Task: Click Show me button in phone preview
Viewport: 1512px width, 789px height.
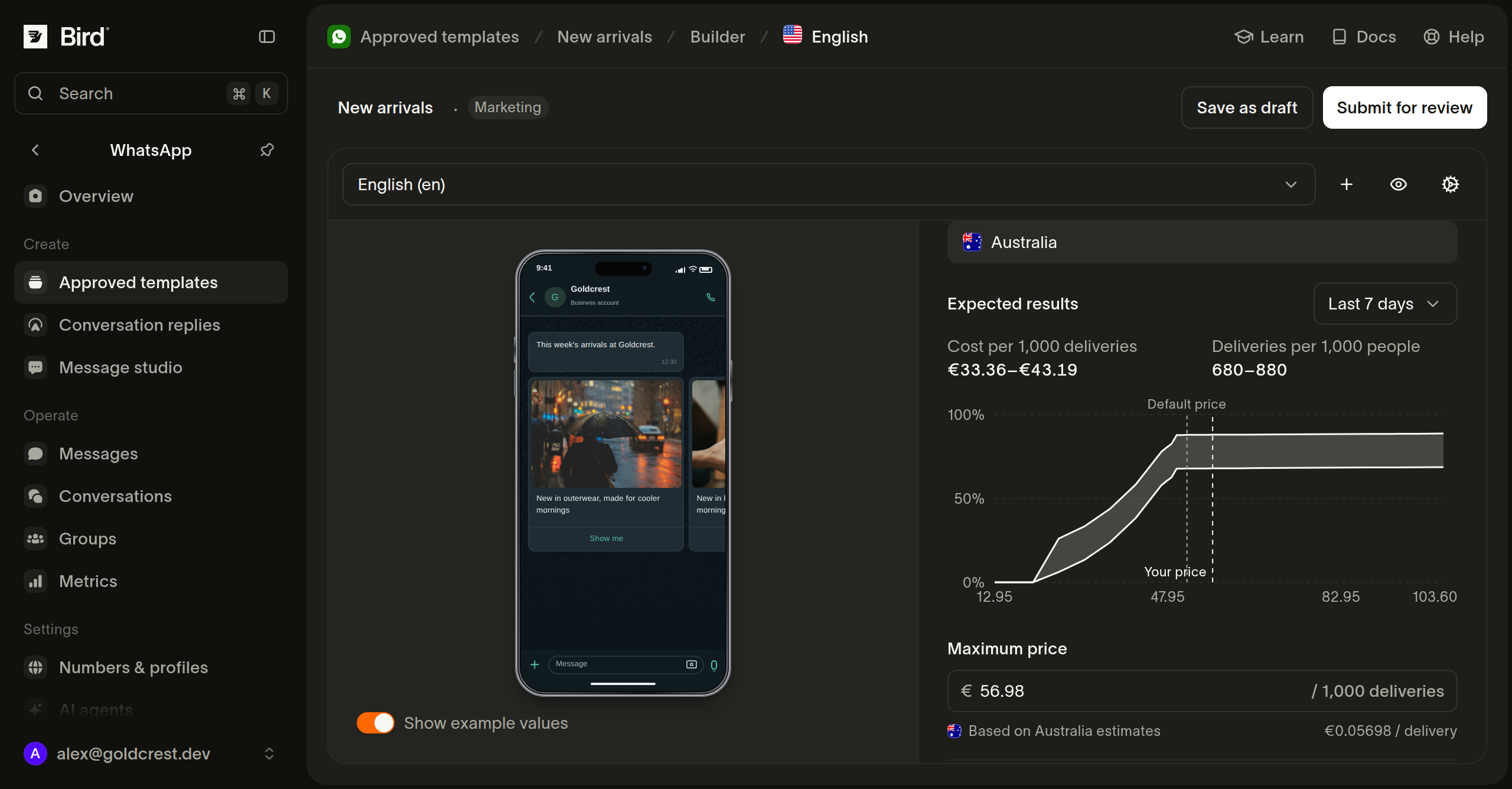Action: coord(606,538)
